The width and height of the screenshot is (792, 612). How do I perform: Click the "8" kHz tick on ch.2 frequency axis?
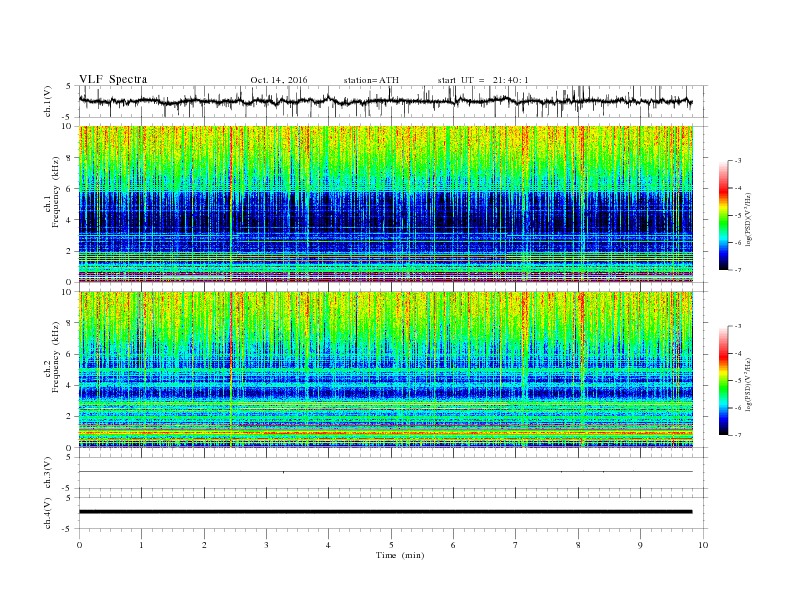70,323
